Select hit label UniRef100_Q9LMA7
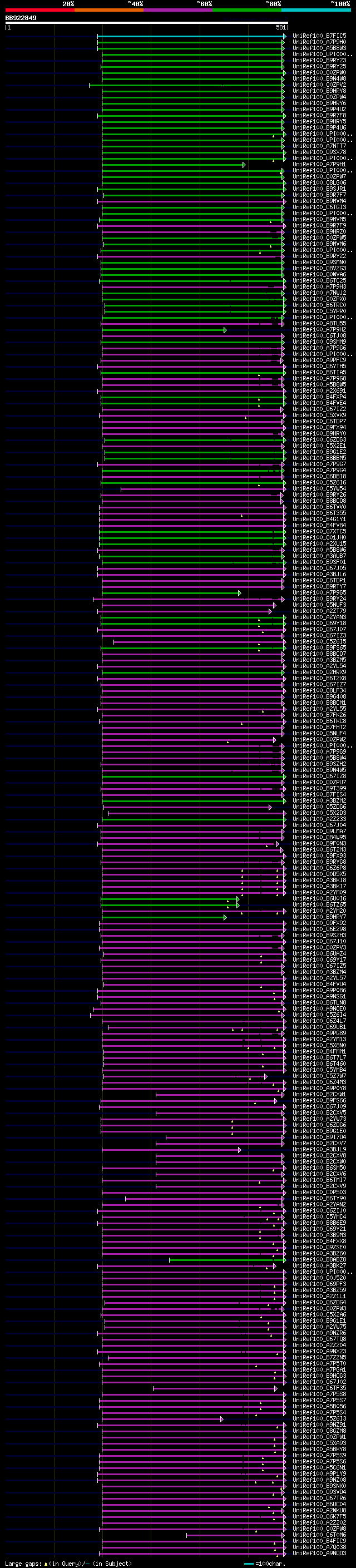The height and width of the screenshot is (1568, 356). point(319,832)
